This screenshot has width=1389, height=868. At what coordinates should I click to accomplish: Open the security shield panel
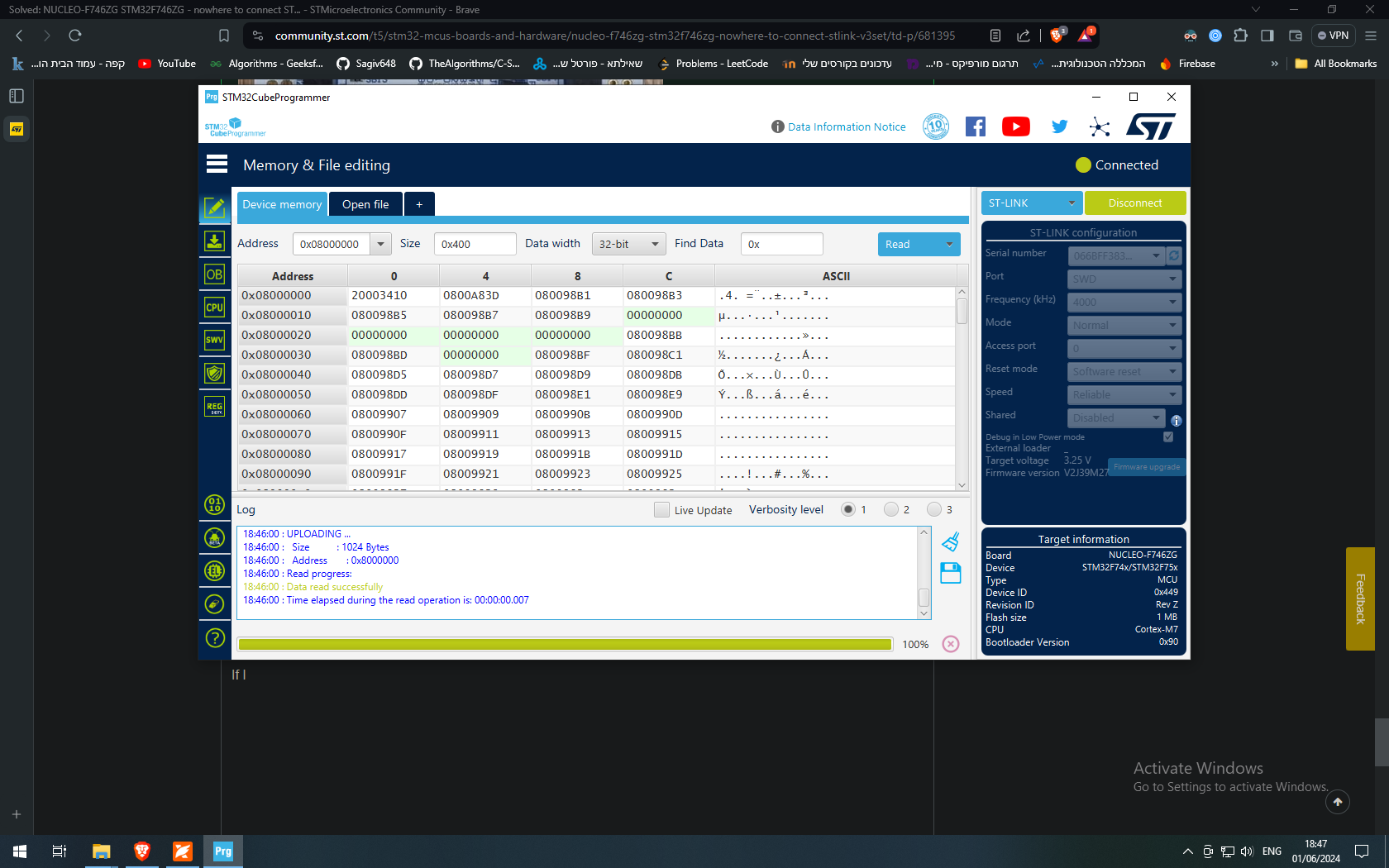tap(215, 373)
